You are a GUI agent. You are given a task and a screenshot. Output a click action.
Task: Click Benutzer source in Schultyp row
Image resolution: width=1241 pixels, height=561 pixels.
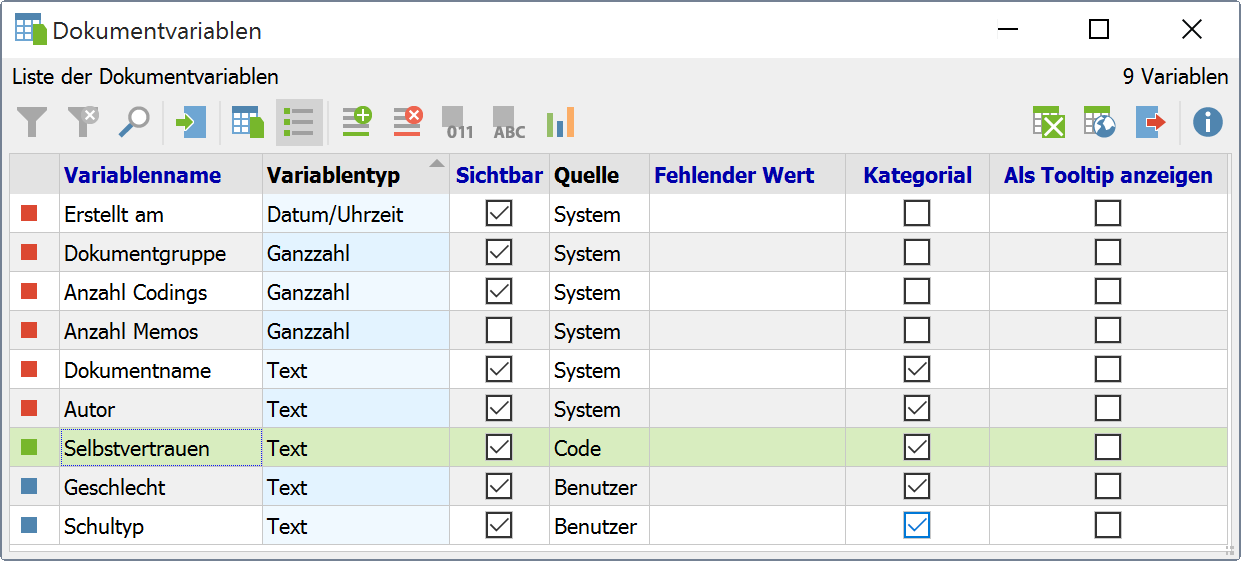coord(599,526)
